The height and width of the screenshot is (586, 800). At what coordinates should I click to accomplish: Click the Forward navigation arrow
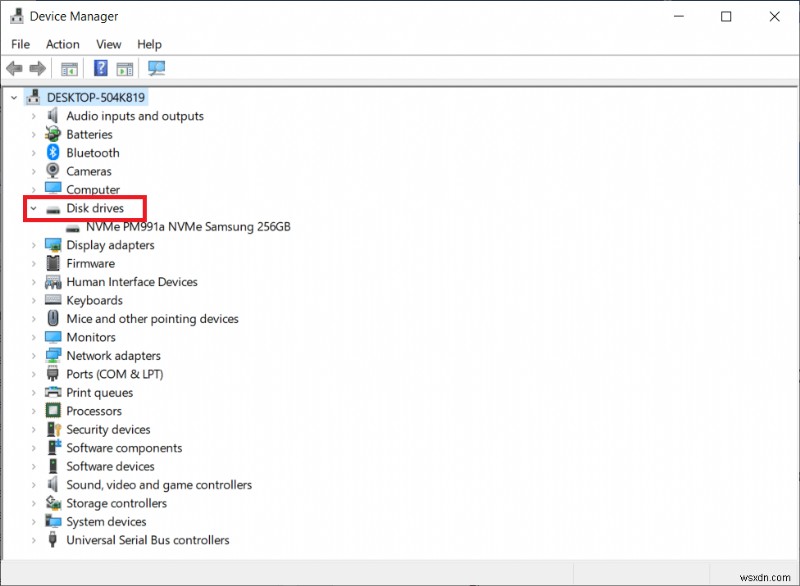pos(37,68)
